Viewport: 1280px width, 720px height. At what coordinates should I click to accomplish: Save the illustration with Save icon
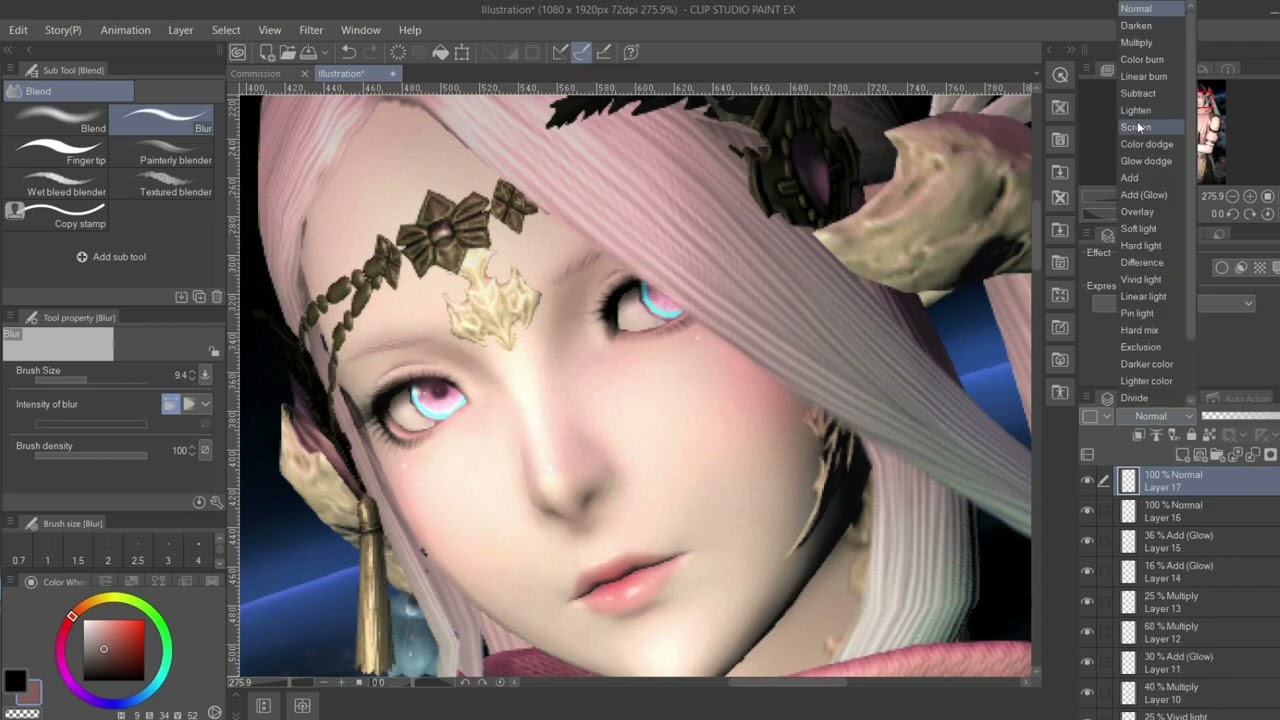click(x=308, y=52)
